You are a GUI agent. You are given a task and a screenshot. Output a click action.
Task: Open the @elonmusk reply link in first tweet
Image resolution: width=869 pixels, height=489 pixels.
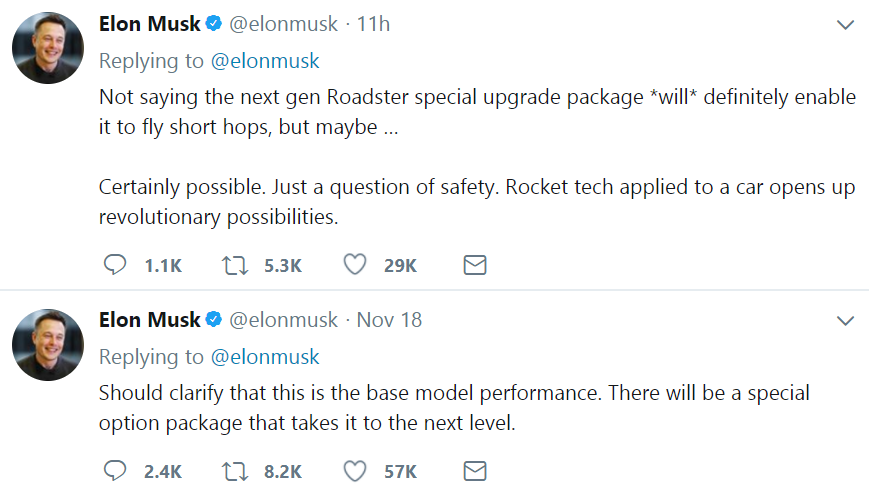click(x=265, y=60)
